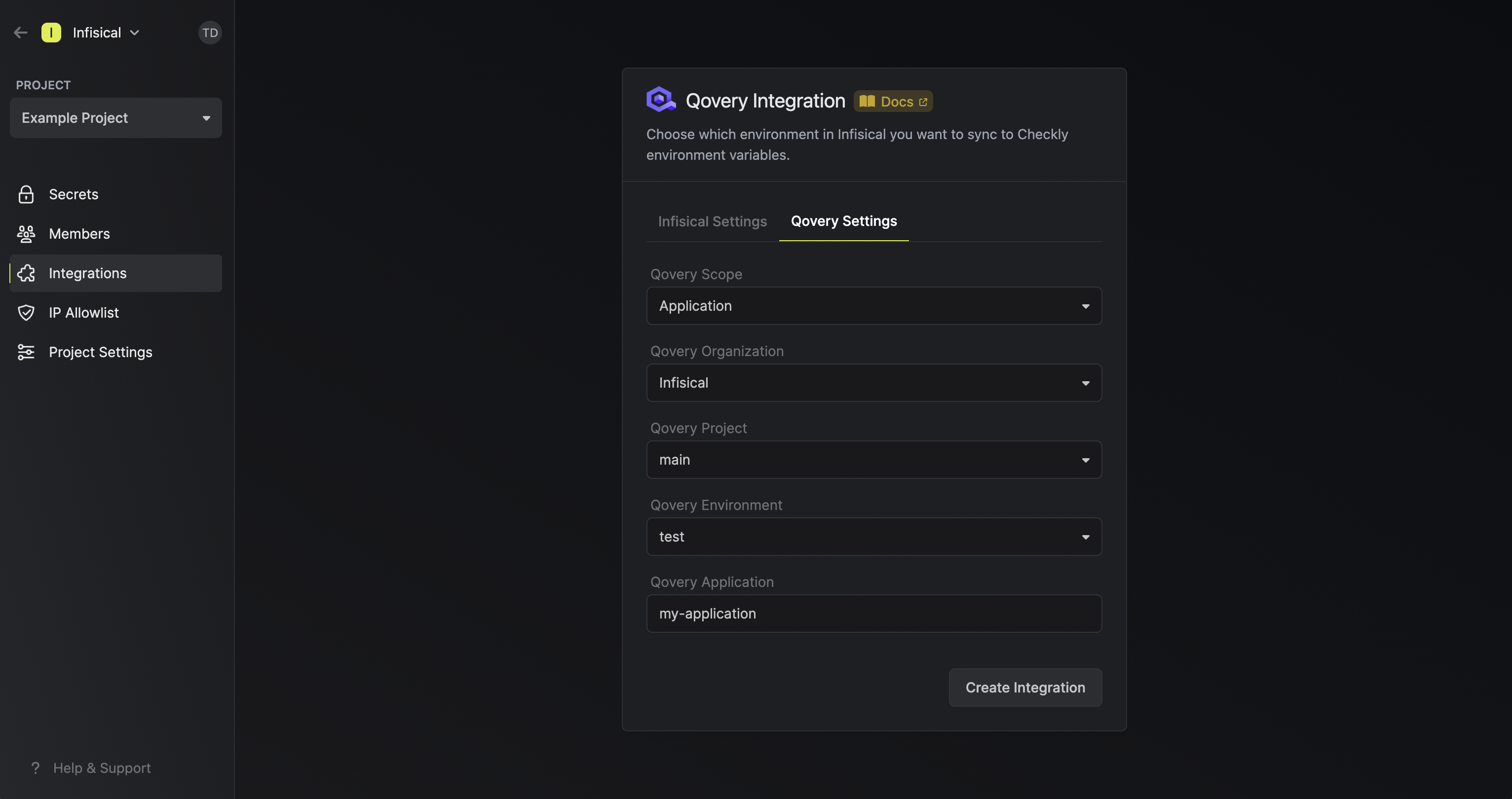The width and height of the screenshot is (1512, 799).
Task: Open the Qovery Scope dropdown
Action: tap(873, 306)
